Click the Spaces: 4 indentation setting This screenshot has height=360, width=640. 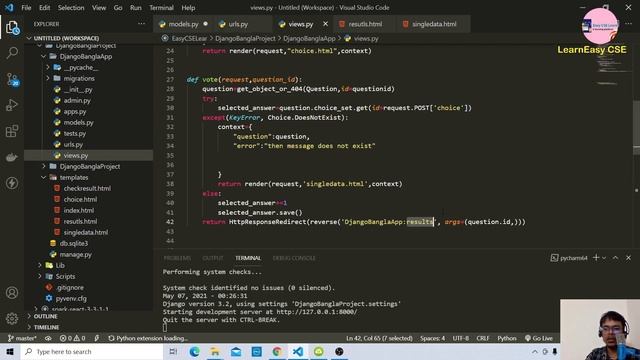pos(433,338)
